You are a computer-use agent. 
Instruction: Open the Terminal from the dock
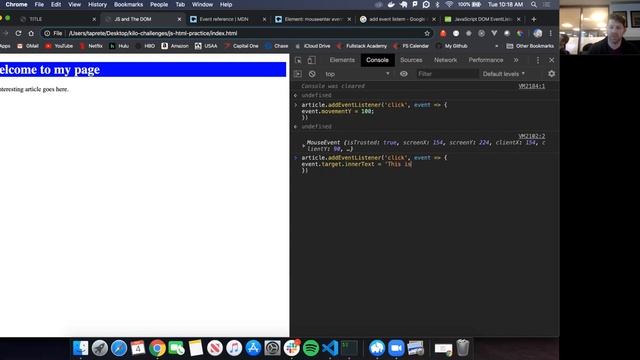(349, 348)
